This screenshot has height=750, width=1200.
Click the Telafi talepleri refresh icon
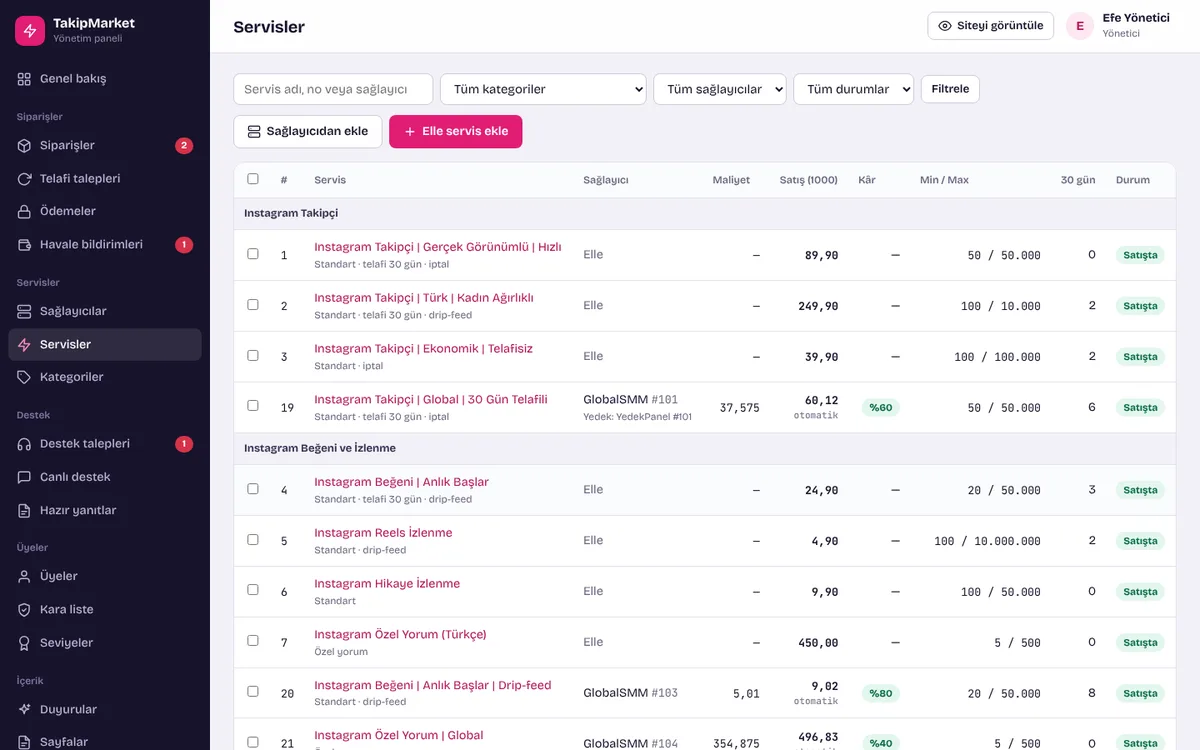pos(25,179)
